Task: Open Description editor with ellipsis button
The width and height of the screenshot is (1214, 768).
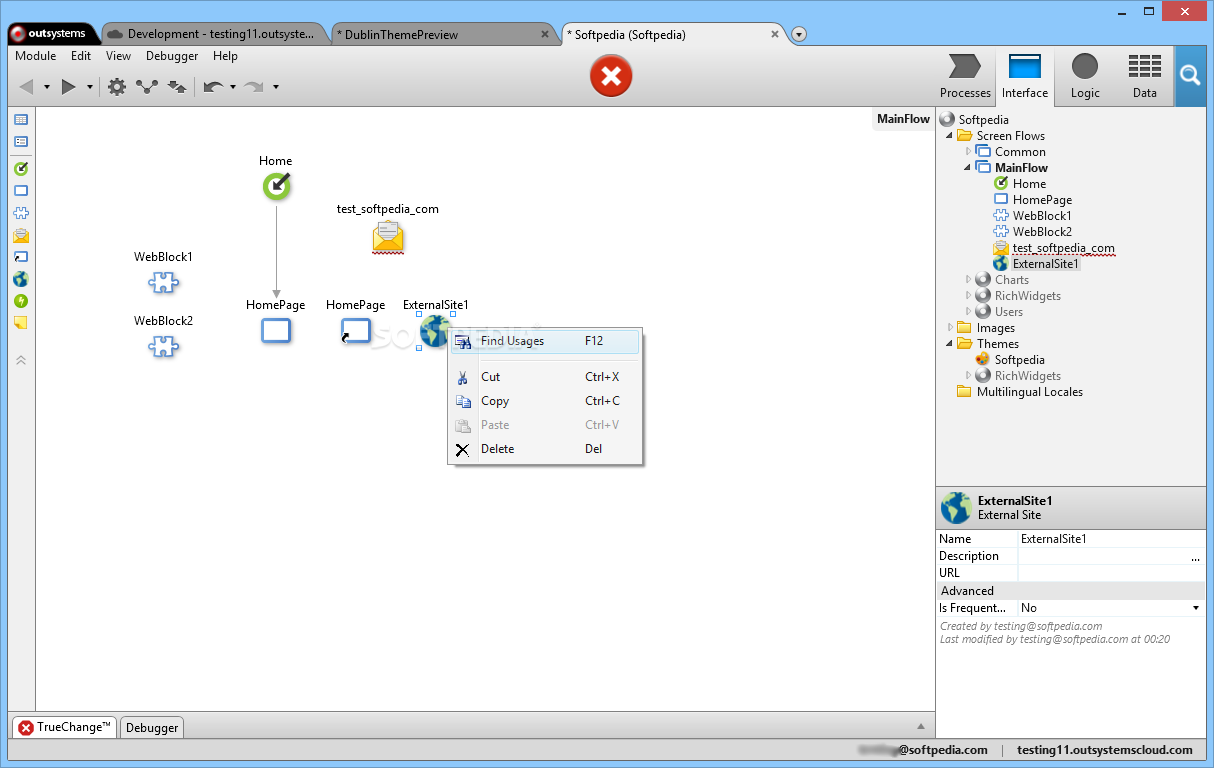Action: pos(1195,556)
